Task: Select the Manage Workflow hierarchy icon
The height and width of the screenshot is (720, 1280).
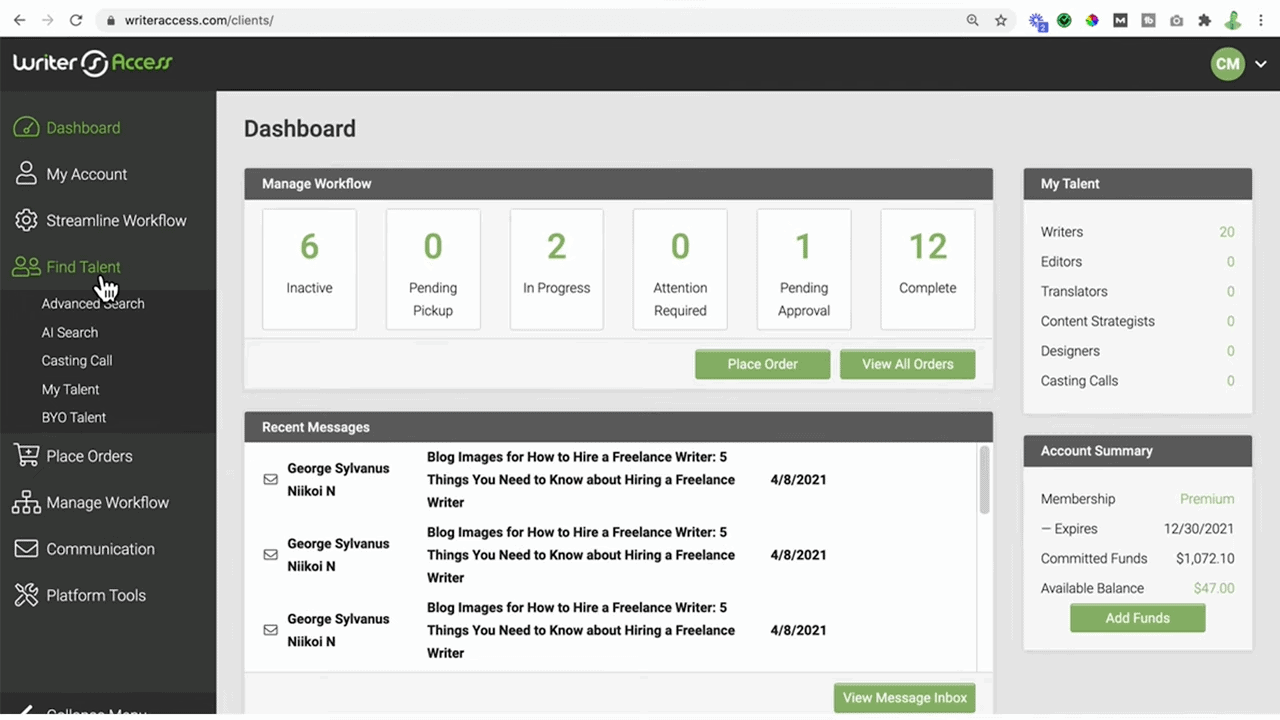Action: pos(26,502)
